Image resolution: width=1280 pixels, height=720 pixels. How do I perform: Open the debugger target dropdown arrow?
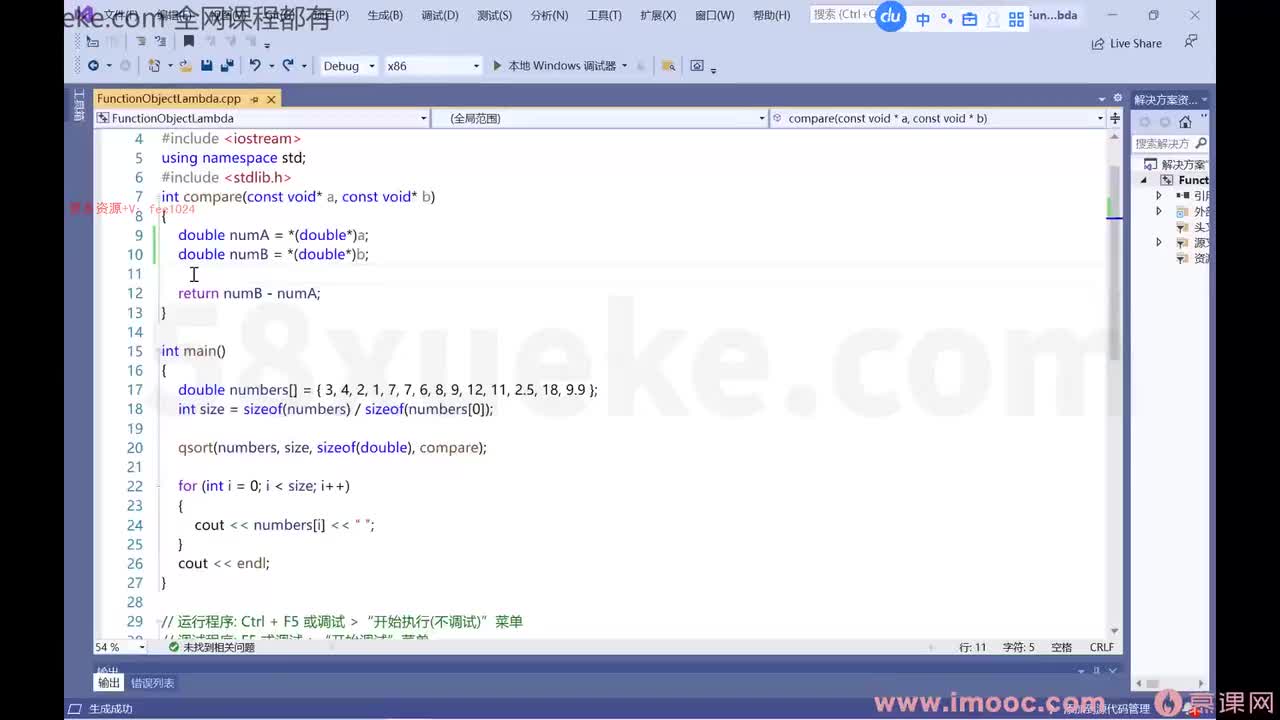pyautogui.click(x=625, y=66)
